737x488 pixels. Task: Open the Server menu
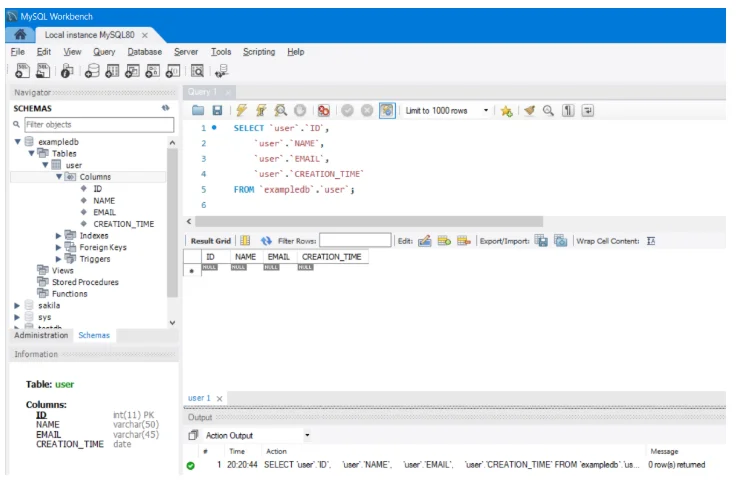186,52
